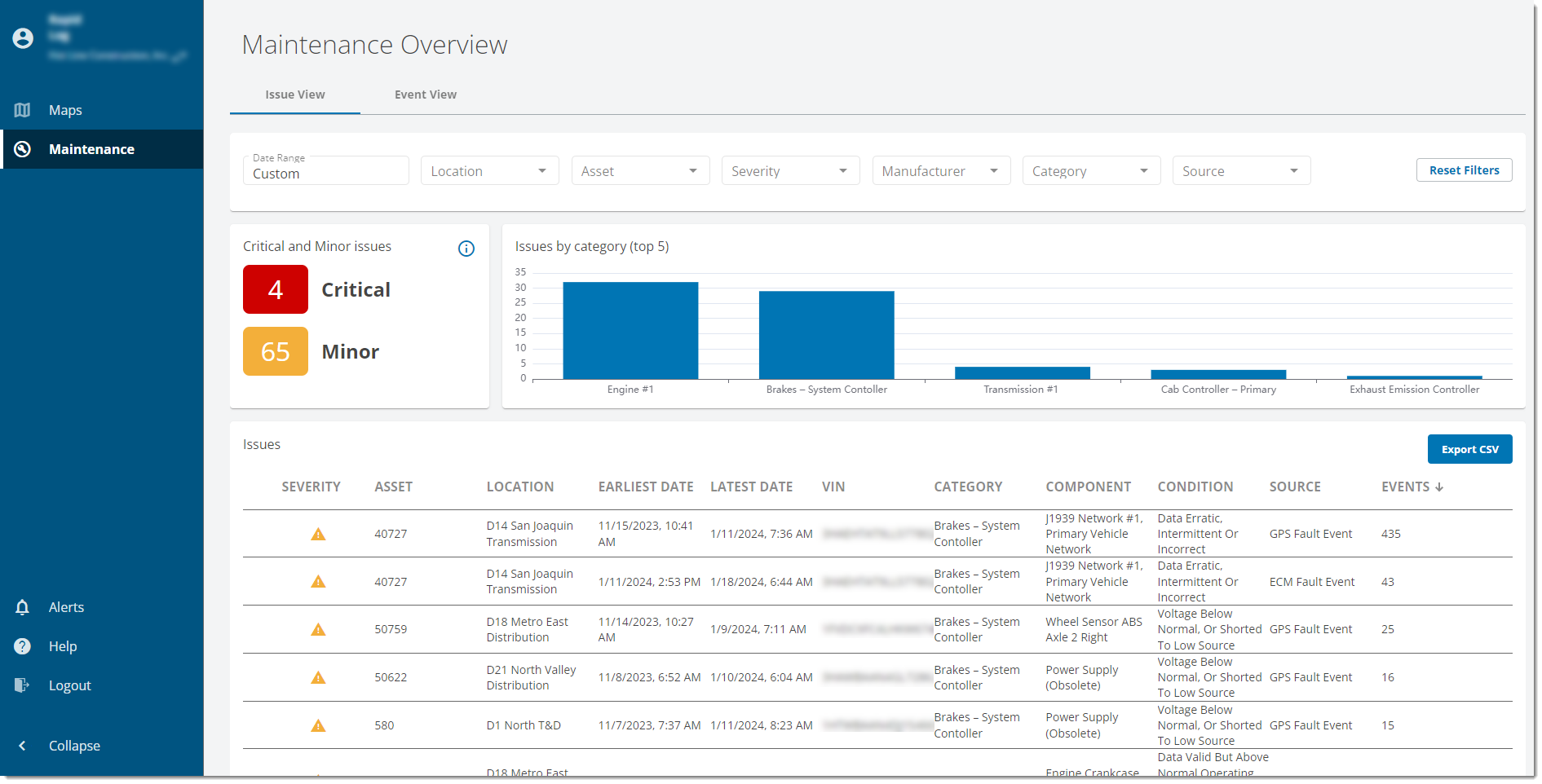Viewport: 1542px width, 784px height.
Task: Select the Issue View tab
Action: [x=295, y=95]
